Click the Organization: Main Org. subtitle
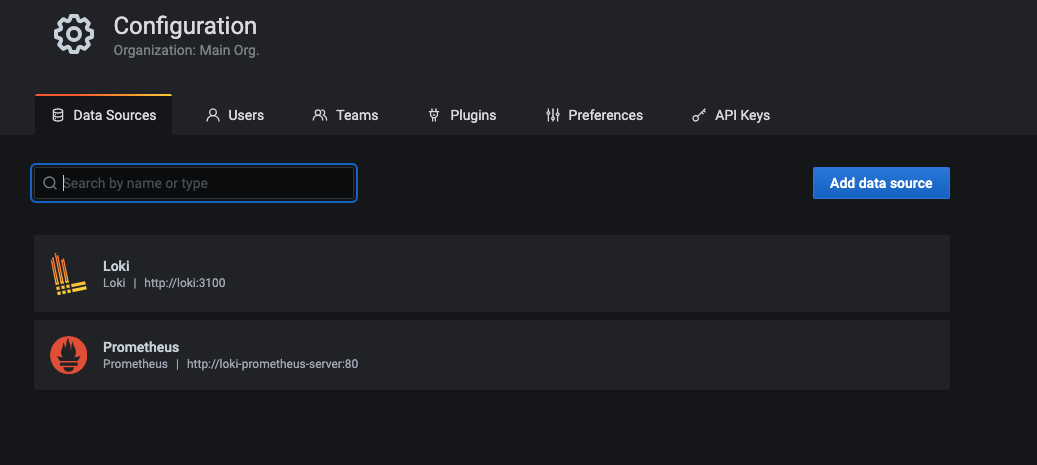This screenshot has width=1037, height=465. (x=186, y=50)
